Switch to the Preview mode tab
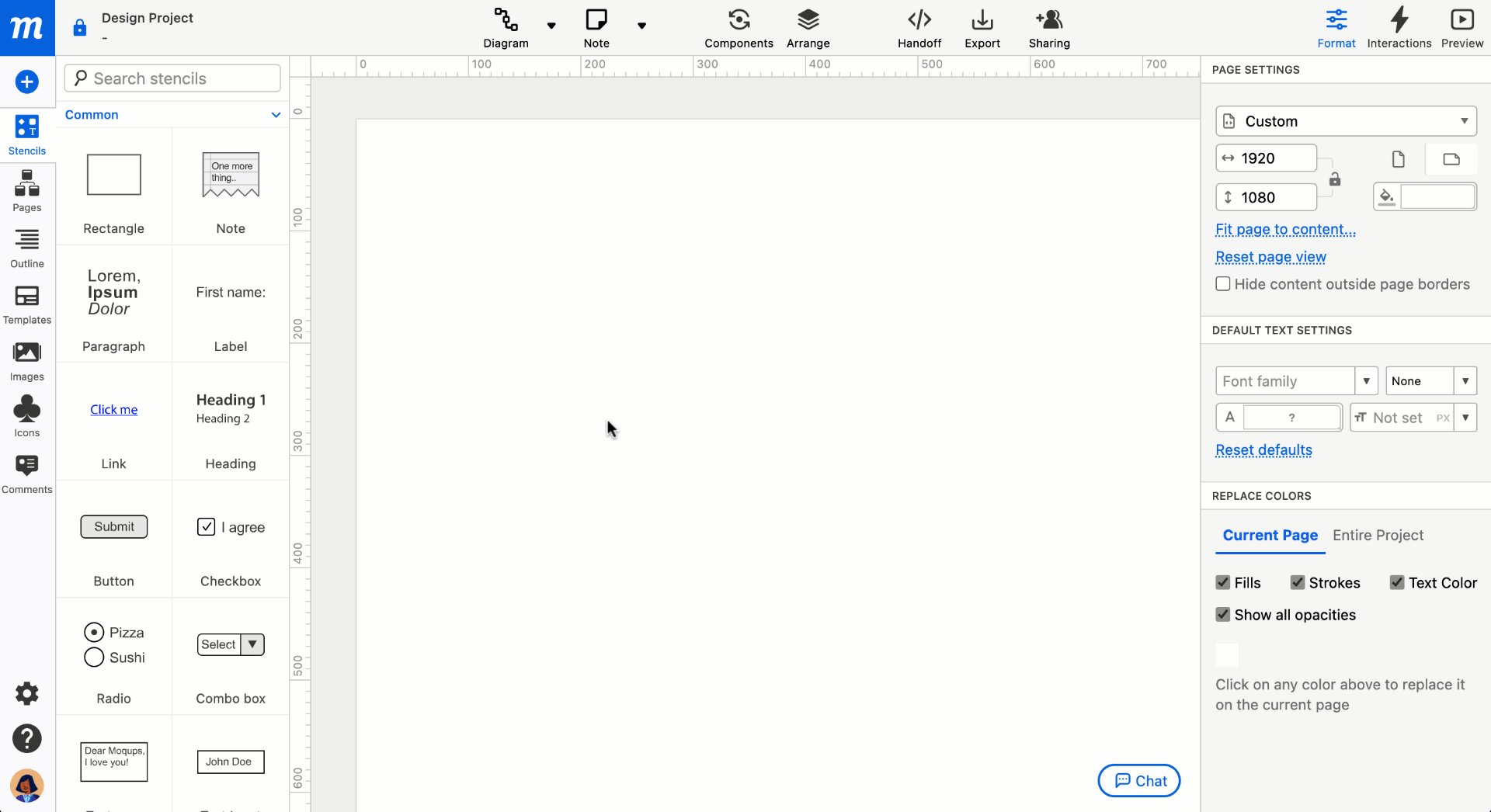The height and width of the screenshot is (812, 1491). coord(1461,28)
